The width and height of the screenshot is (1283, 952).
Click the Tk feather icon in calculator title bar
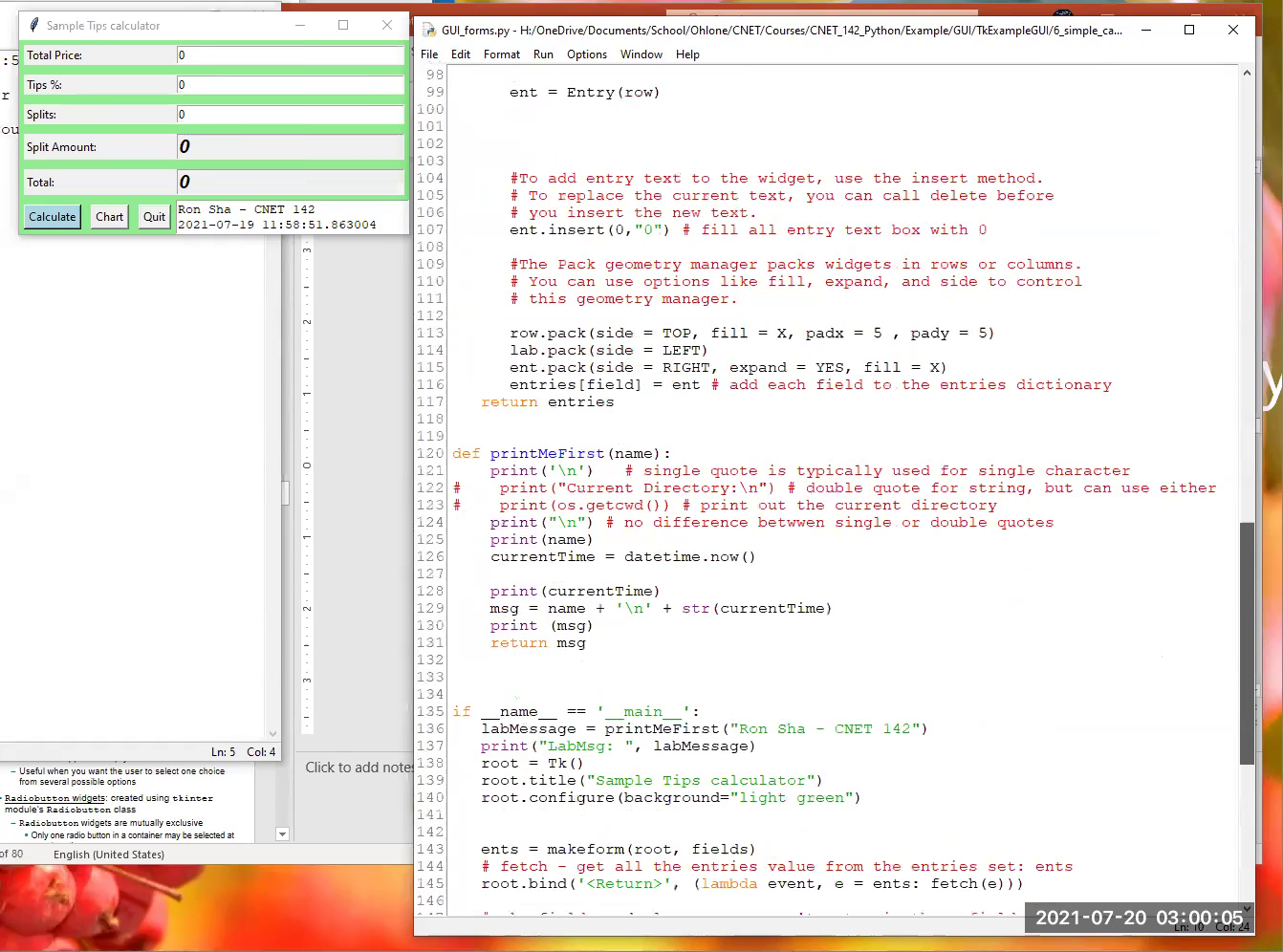click(34, 26)
